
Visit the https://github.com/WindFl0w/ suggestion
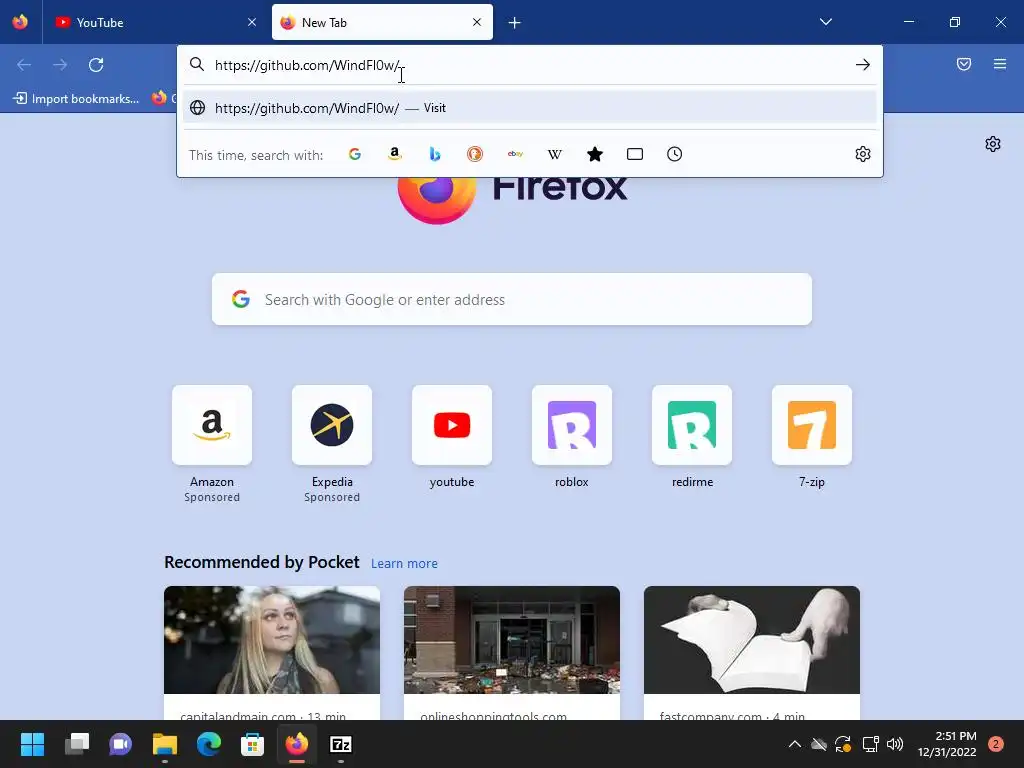[530, 108]
